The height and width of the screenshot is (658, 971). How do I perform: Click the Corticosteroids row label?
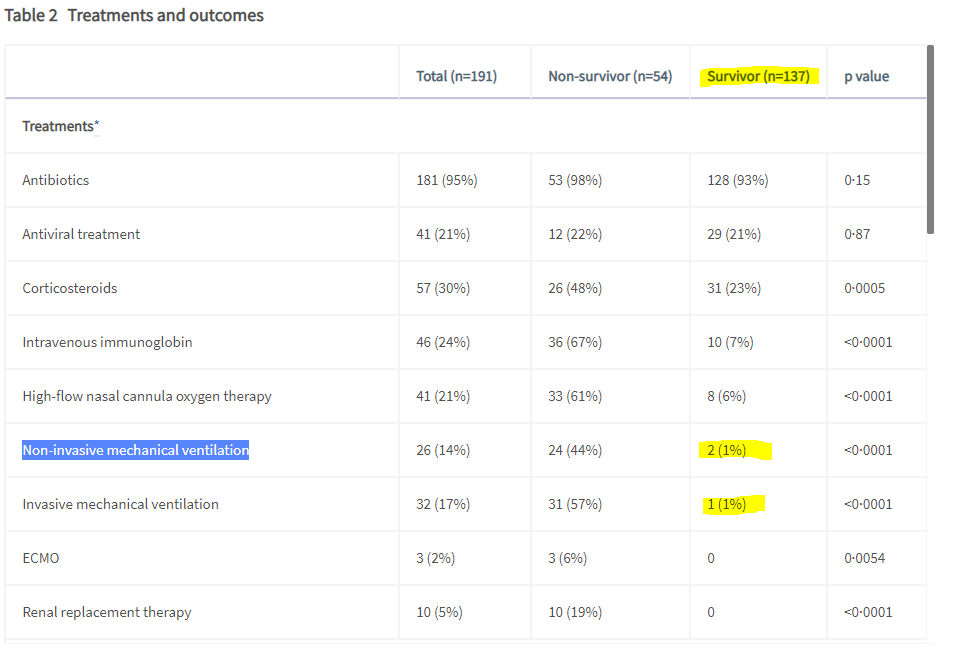pyautogui.click(x=70, y=288)
